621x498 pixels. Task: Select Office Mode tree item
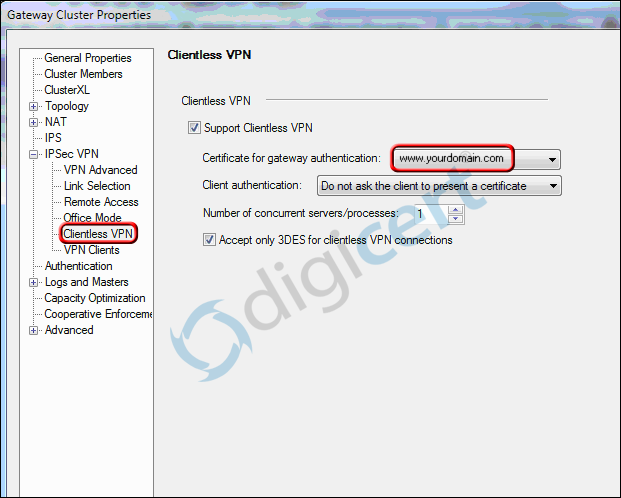[x=92, y=218]
